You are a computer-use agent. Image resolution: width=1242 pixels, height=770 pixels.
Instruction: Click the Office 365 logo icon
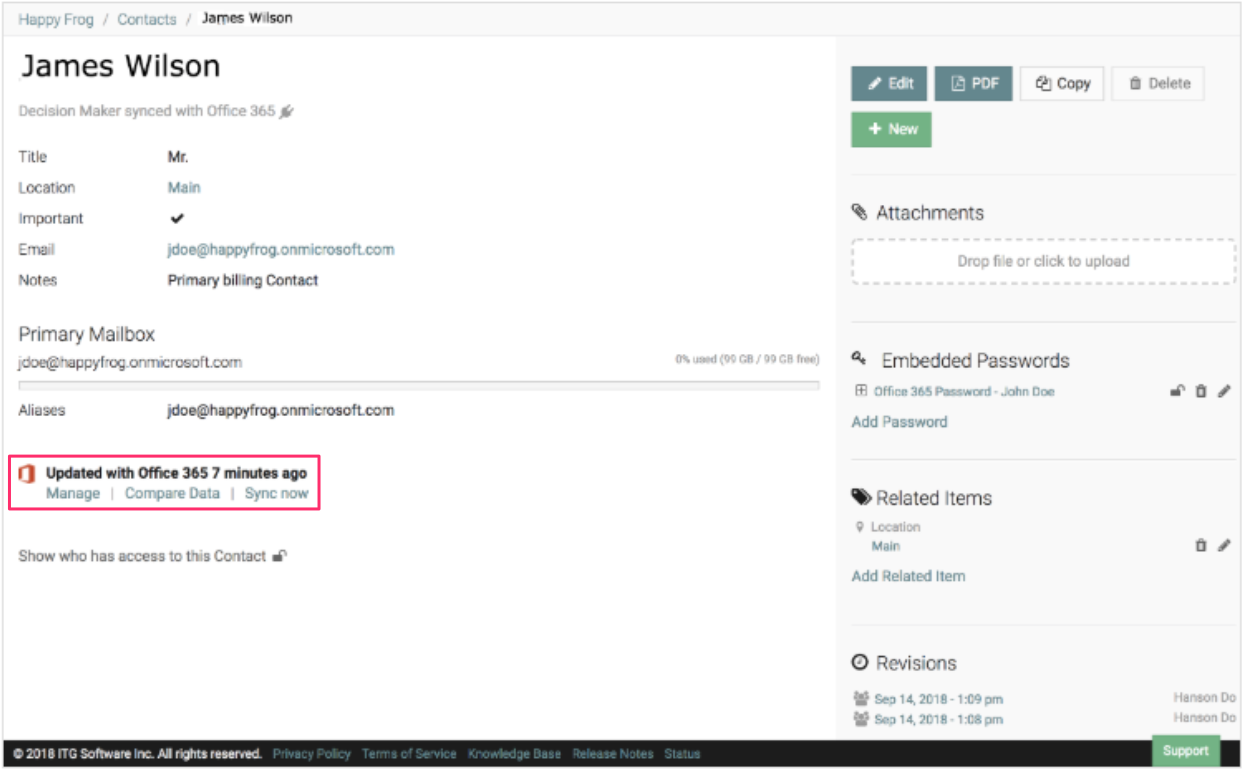[27, 473]
